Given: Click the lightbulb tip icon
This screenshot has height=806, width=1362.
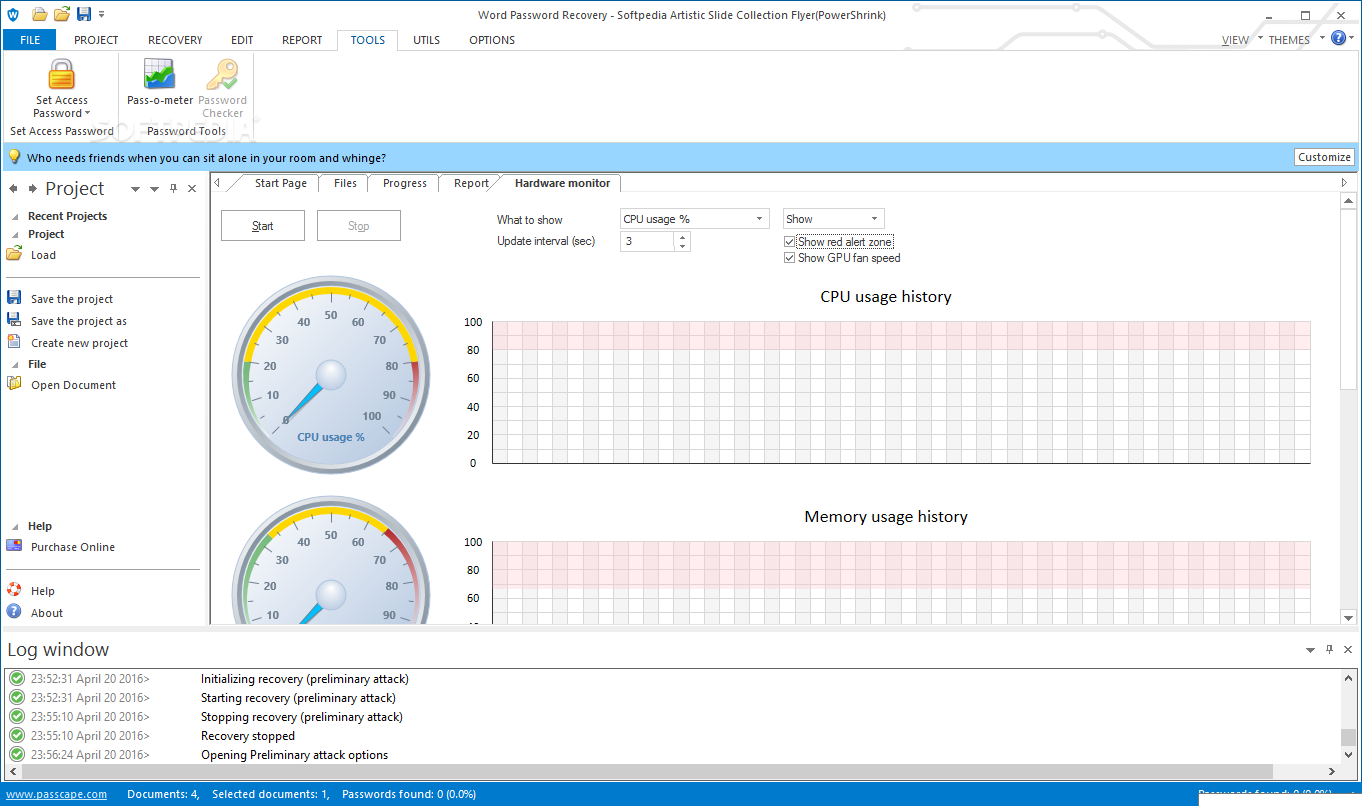Looking at the screenshot, I should click(x=14, y=157).
